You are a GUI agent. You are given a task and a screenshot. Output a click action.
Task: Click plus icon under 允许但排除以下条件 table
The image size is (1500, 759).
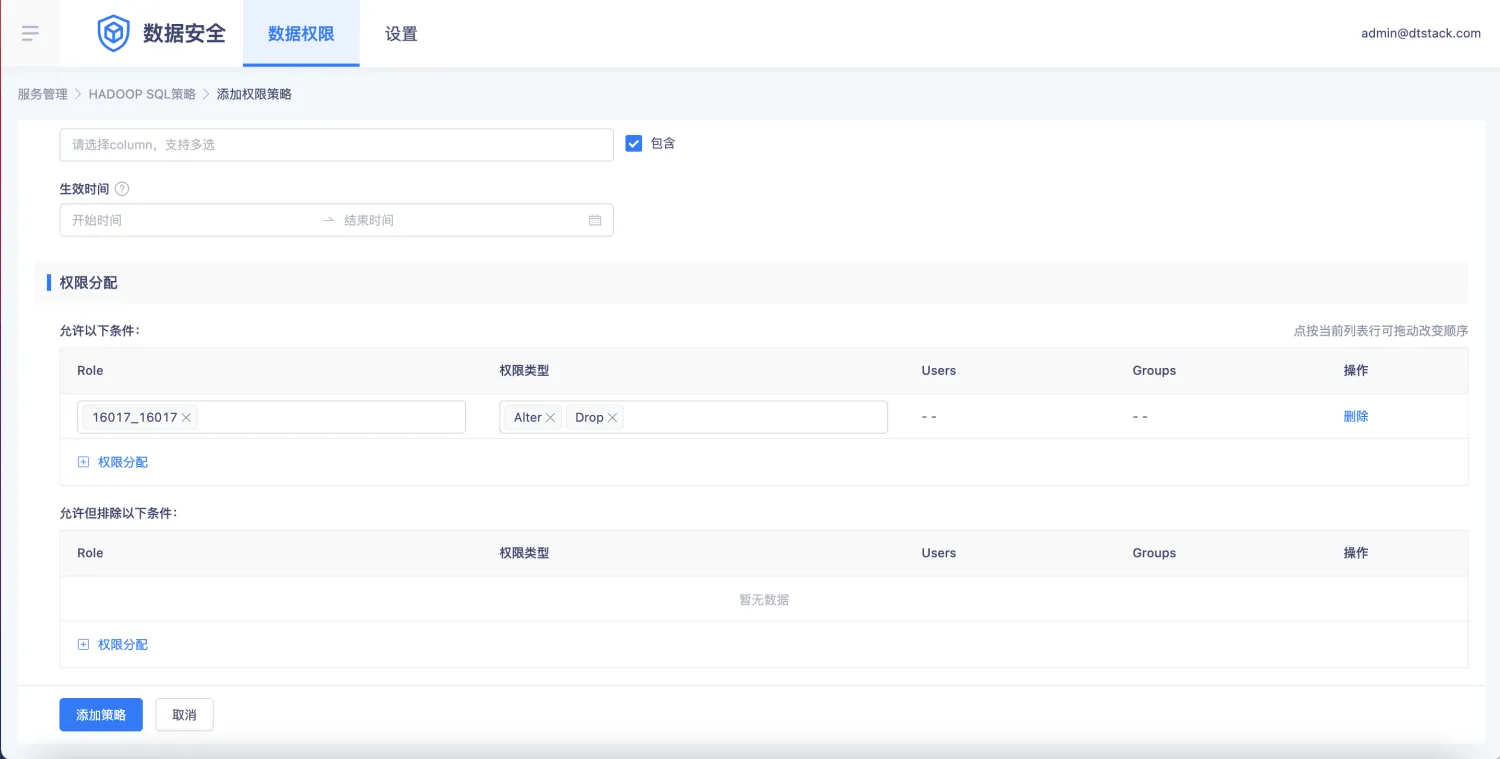click(x=83, y=645)
